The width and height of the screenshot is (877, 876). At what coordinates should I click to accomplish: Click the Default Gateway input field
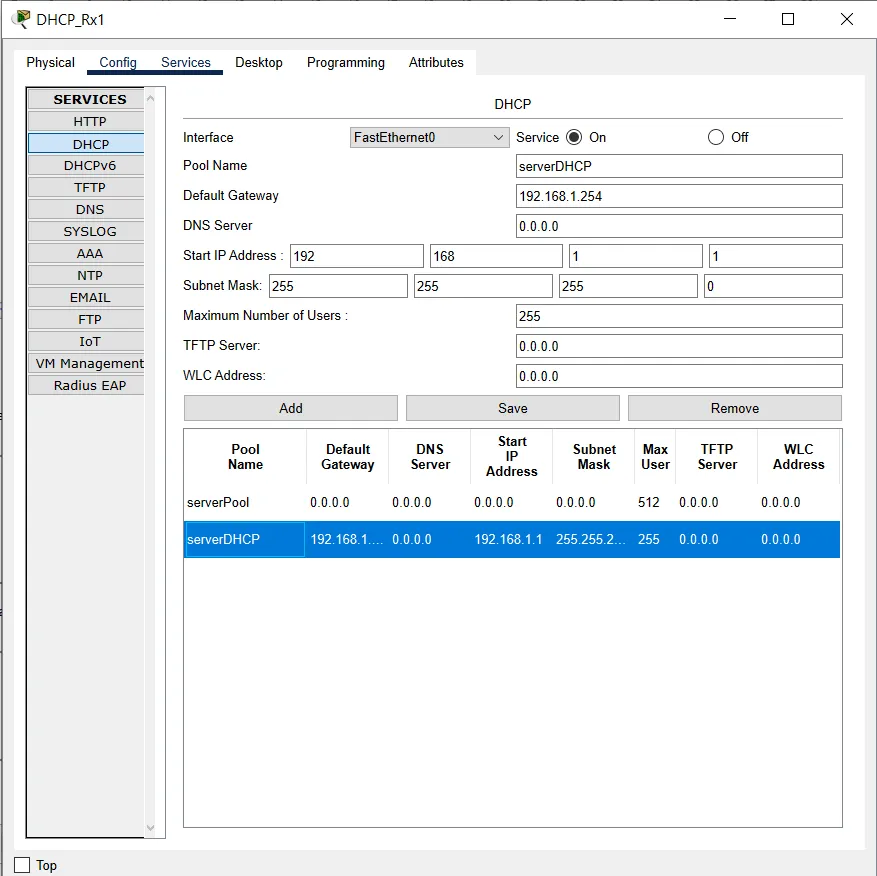click(679, 196)
